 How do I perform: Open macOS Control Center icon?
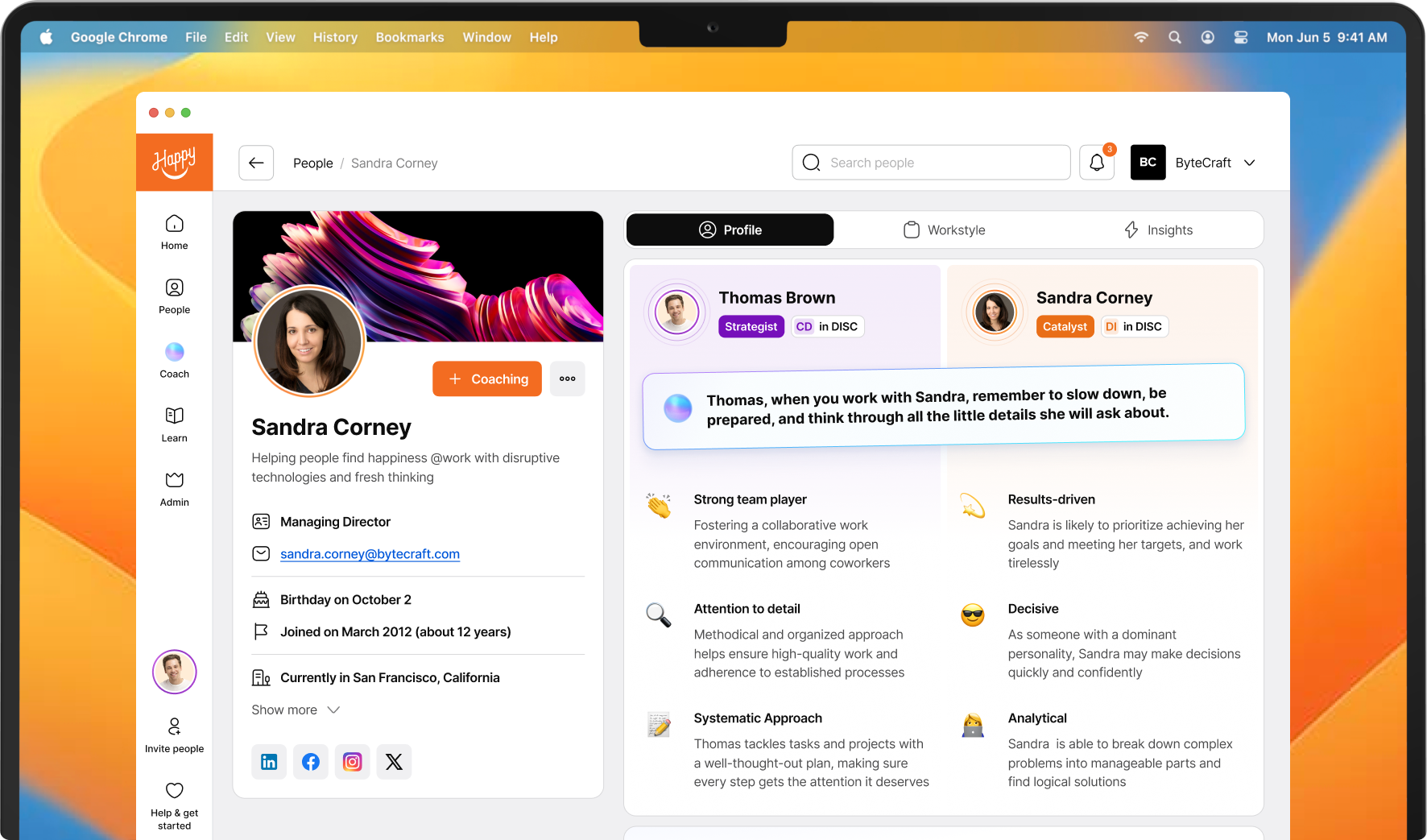point(1241,37)
